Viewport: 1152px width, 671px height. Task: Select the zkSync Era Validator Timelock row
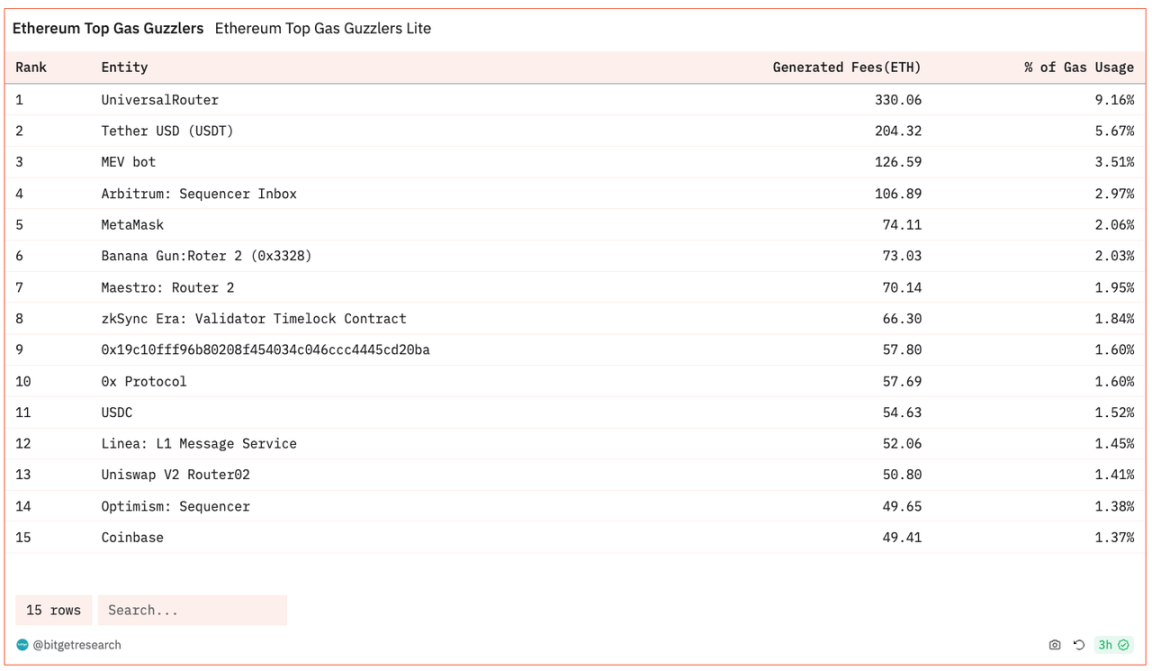(254, 319)
